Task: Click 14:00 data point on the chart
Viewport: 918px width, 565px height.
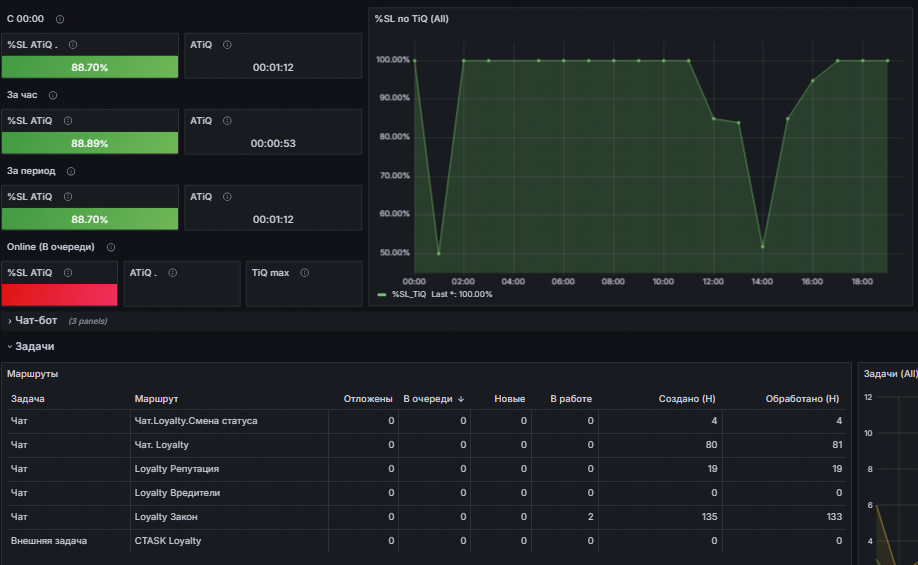Action: click(x=762, y=246)
